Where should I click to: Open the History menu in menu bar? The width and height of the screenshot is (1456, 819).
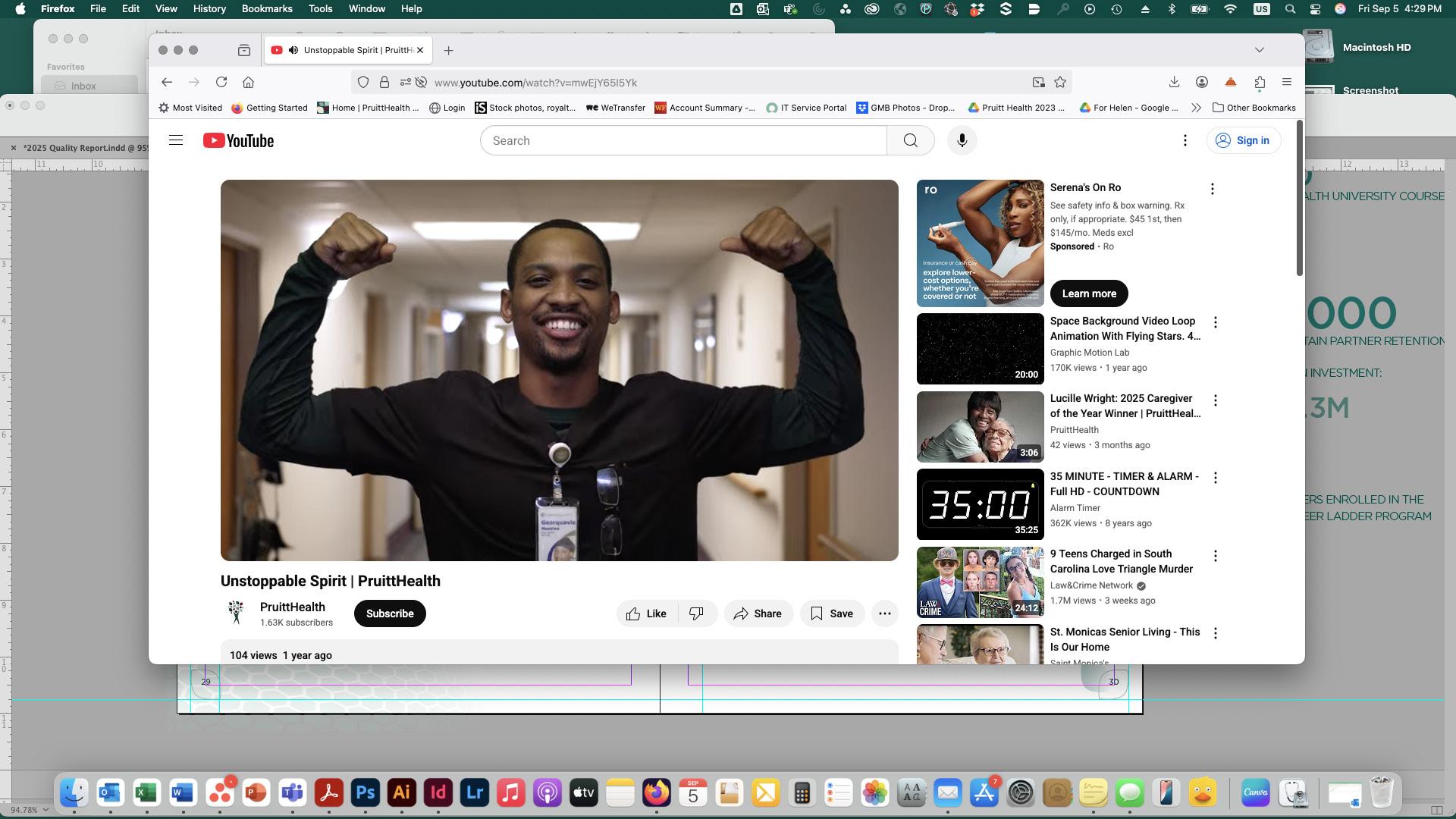(209, 8)
